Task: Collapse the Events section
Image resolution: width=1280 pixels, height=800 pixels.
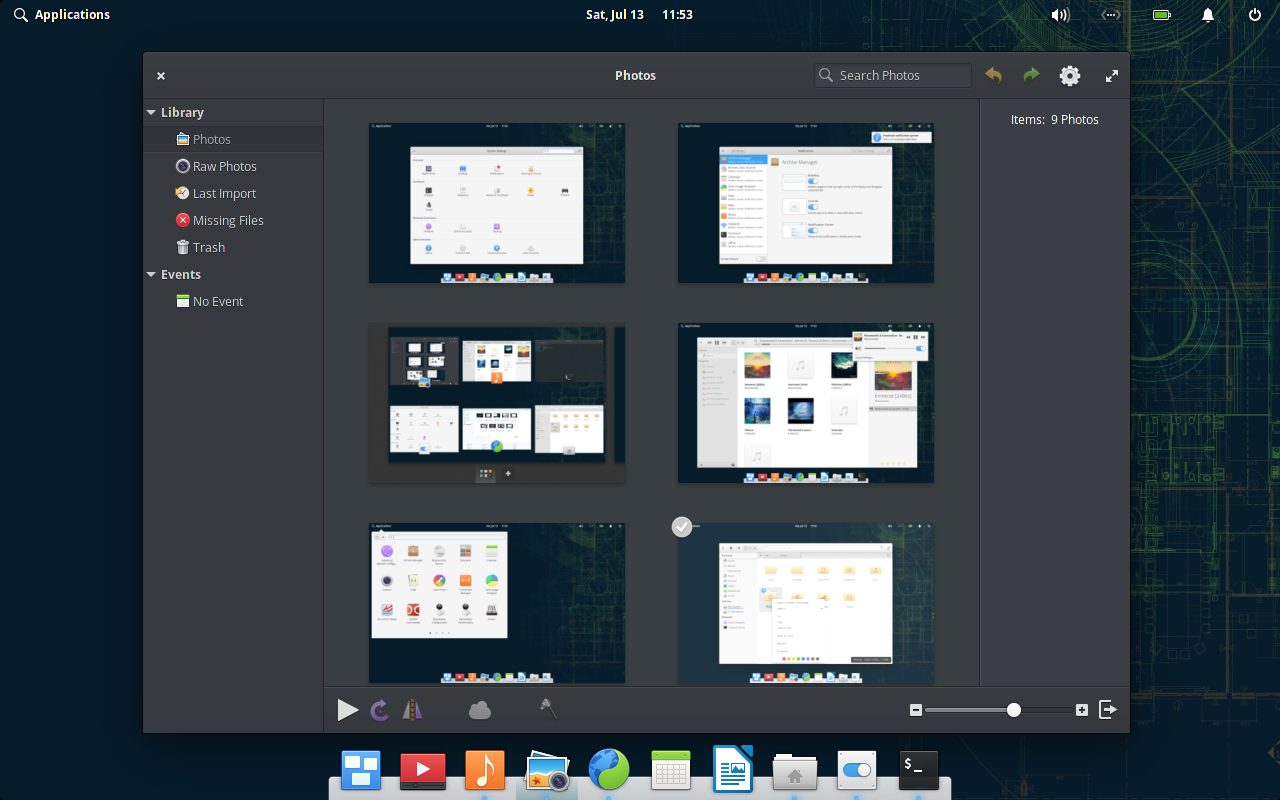Action: tap(152, 275)
